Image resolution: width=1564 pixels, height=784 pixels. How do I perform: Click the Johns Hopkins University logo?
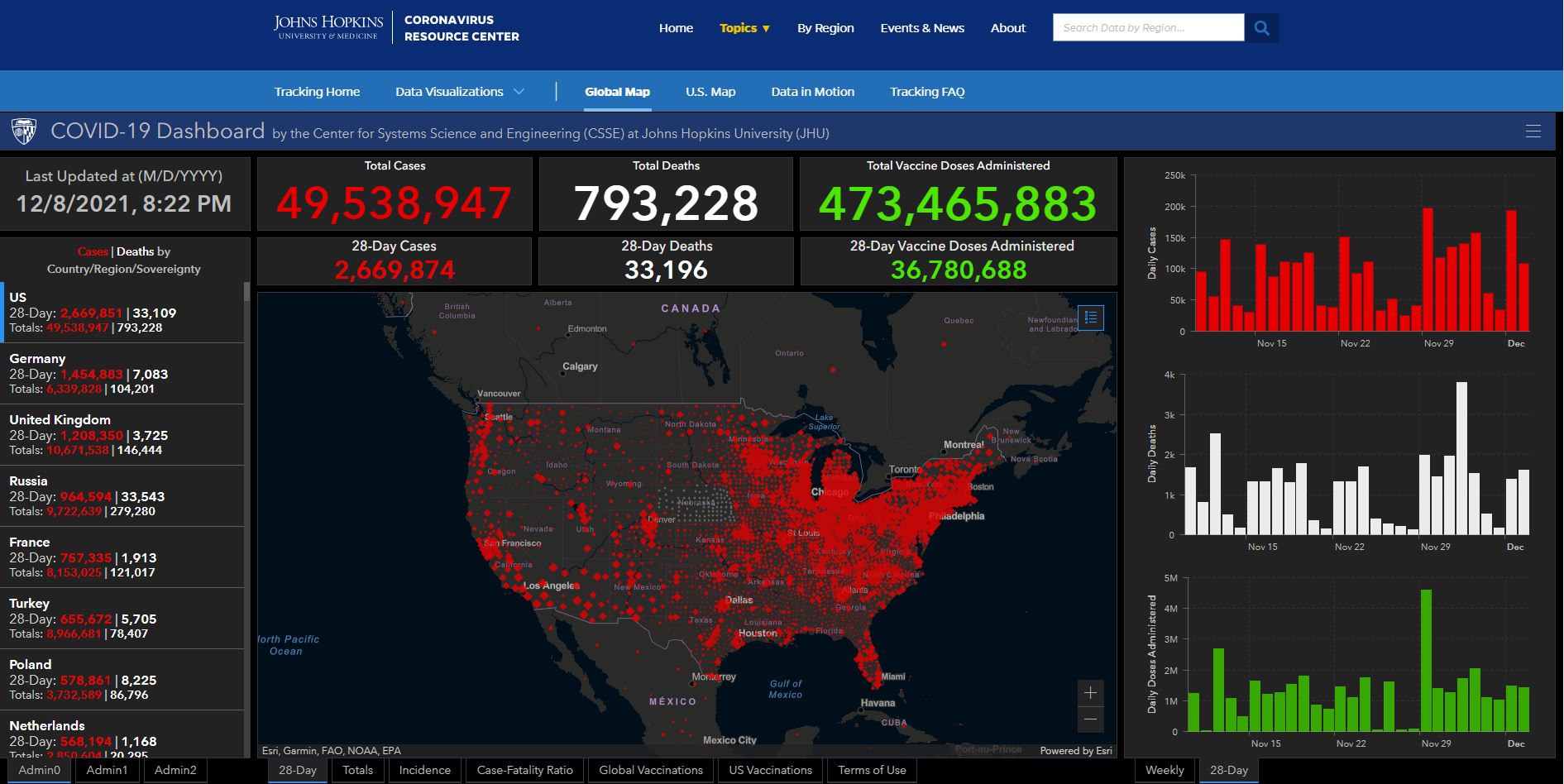[x=328, y=27]
